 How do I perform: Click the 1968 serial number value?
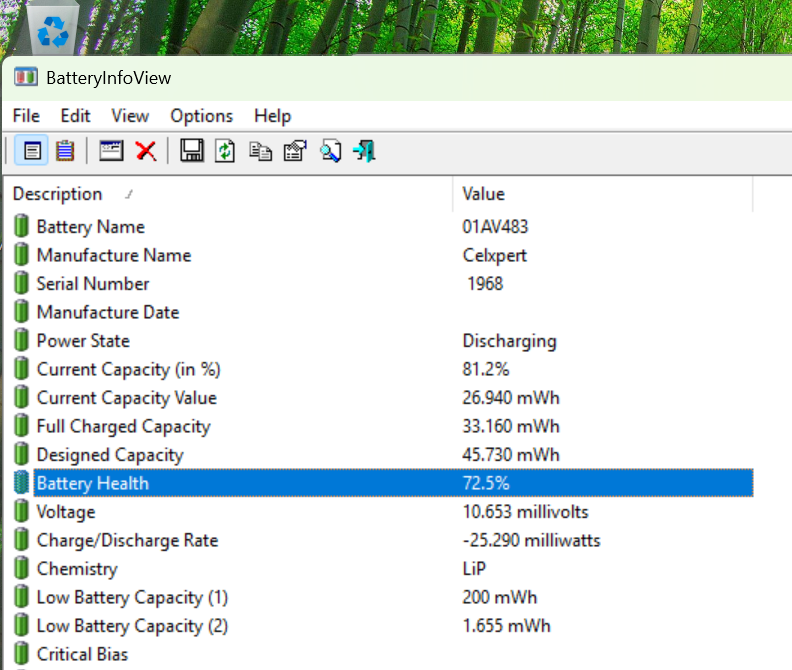485,283
